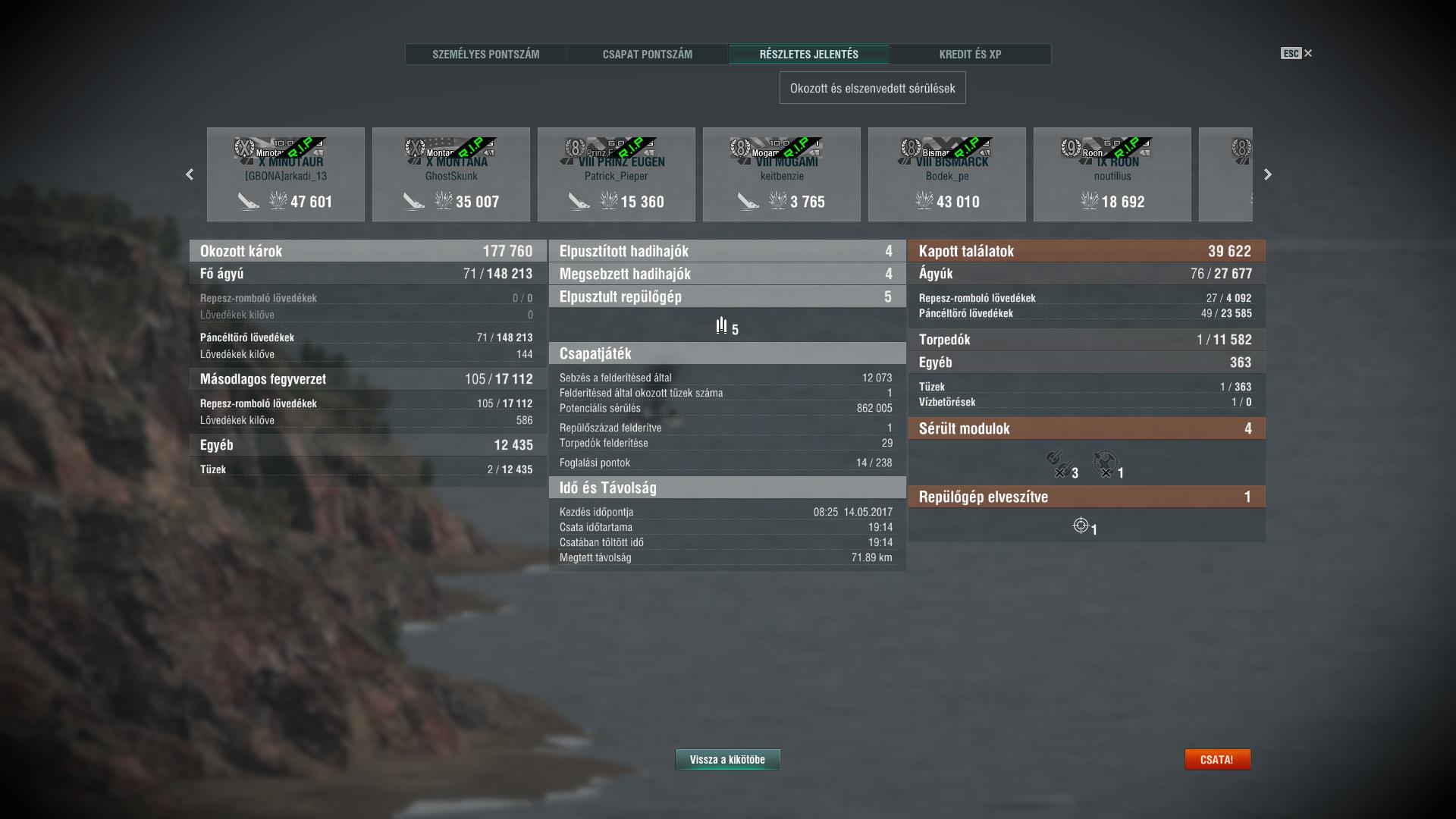This screenshot has width=1456, height=819.
Task: Close the report with the ESC button
Action: tap(1297, 53)
